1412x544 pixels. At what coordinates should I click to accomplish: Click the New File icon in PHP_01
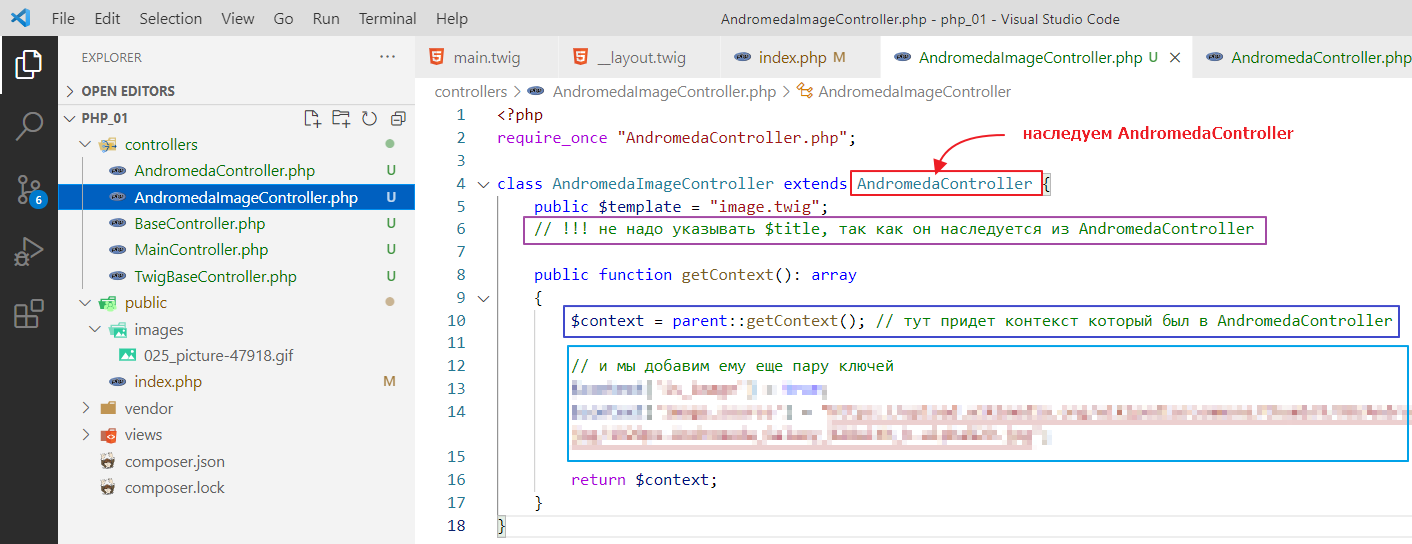pyautogui.click(x=312, y=118)
